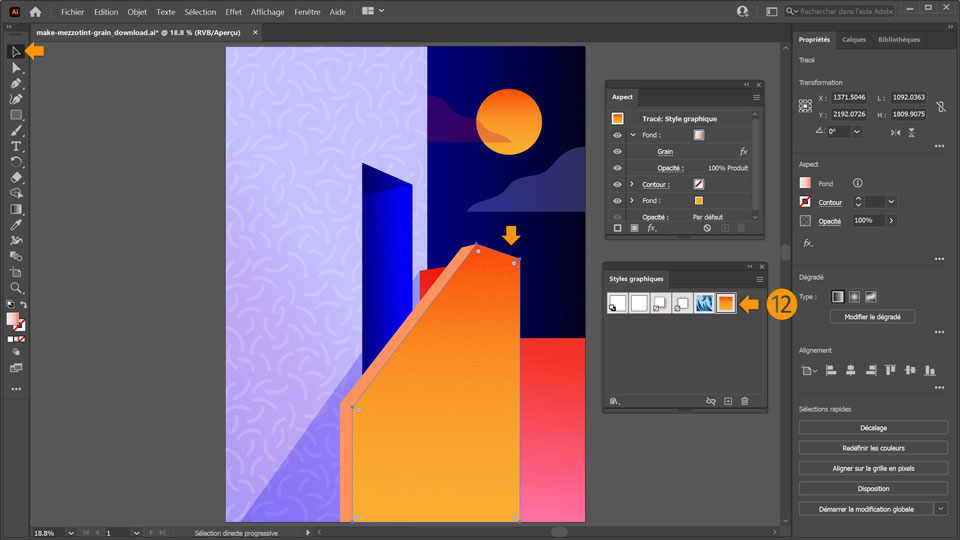Select the Rectangle tool

click(x=16, y=114)
